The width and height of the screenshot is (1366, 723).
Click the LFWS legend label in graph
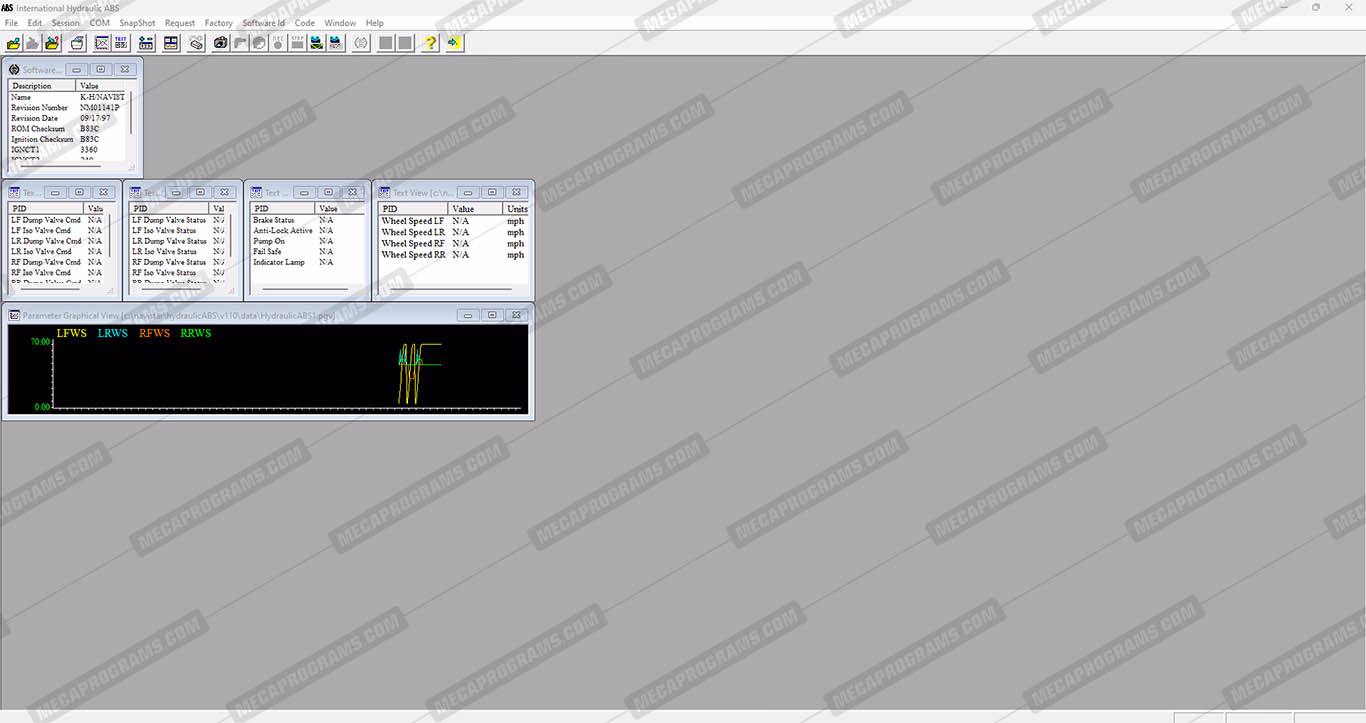click(x=72, y=333)
